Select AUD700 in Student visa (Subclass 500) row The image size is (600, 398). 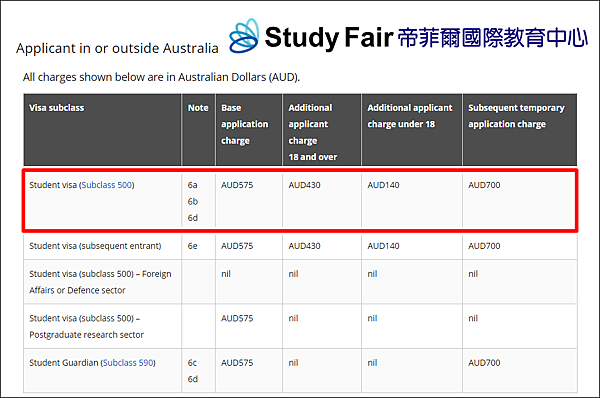(484, 185)
